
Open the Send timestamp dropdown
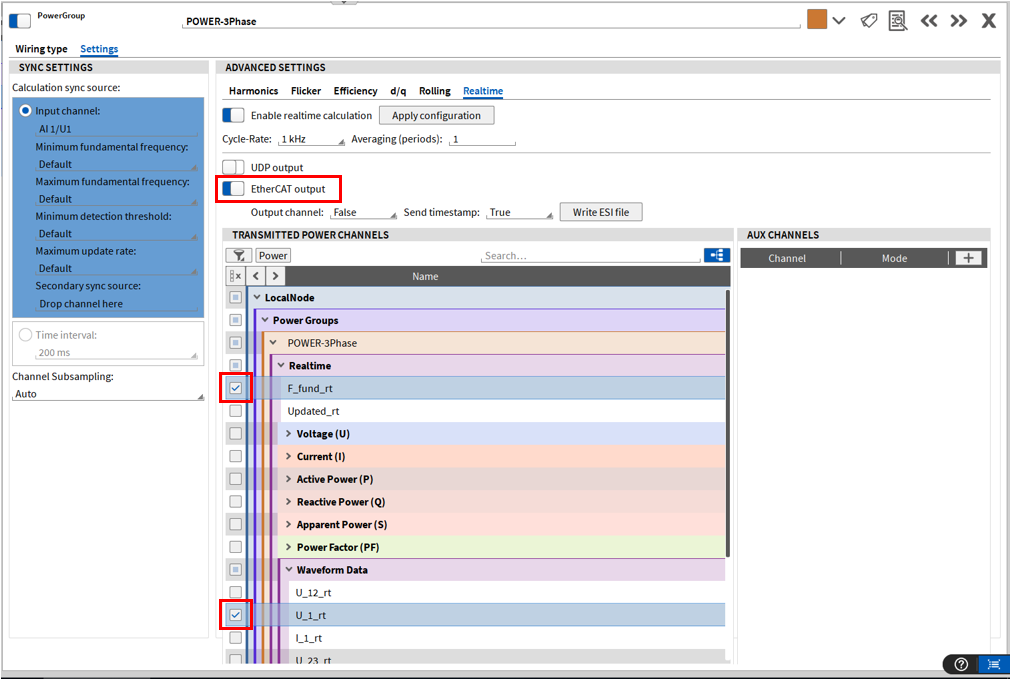[520, 212]
